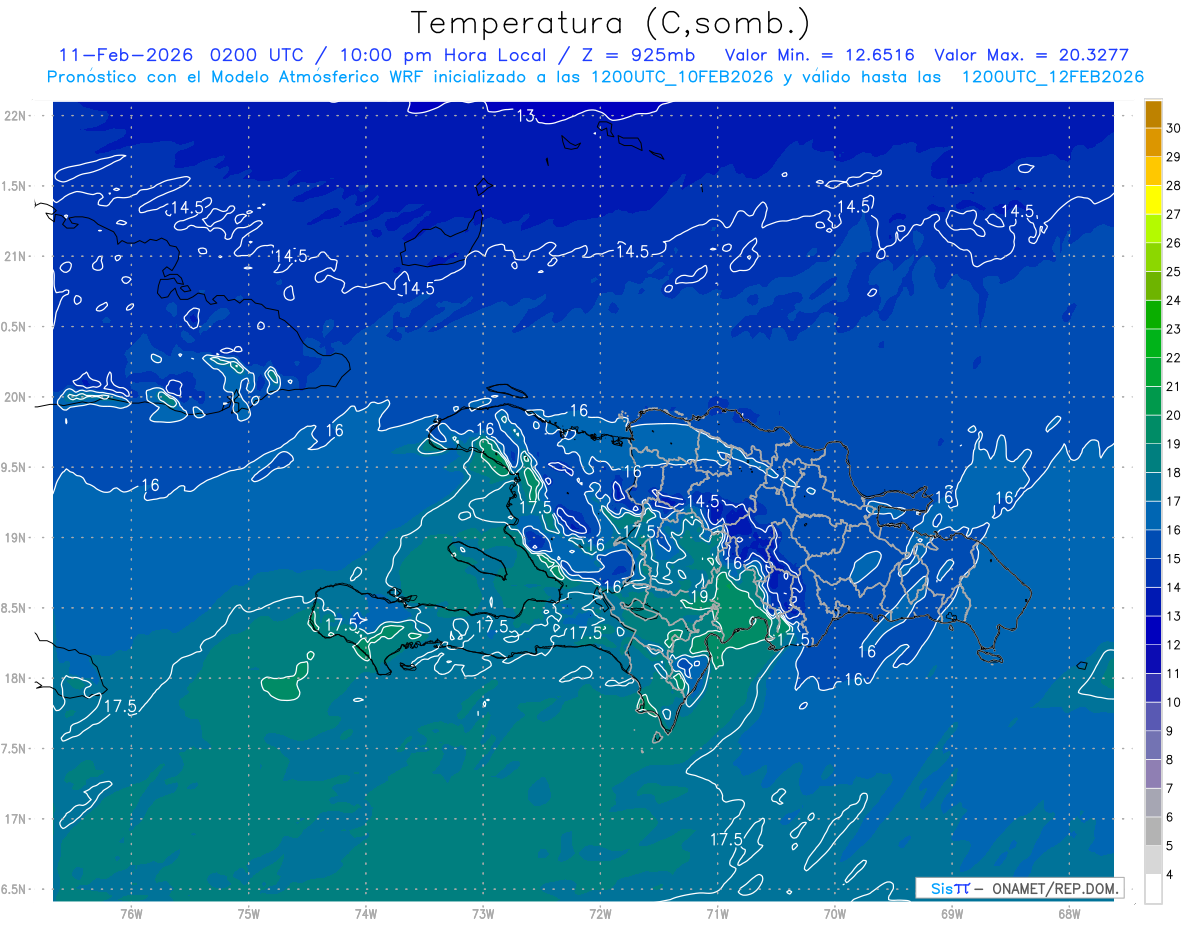Click the '23' label on the color scale
Viewport: 1200px width, 927px height.
[x=1174, y=329]
